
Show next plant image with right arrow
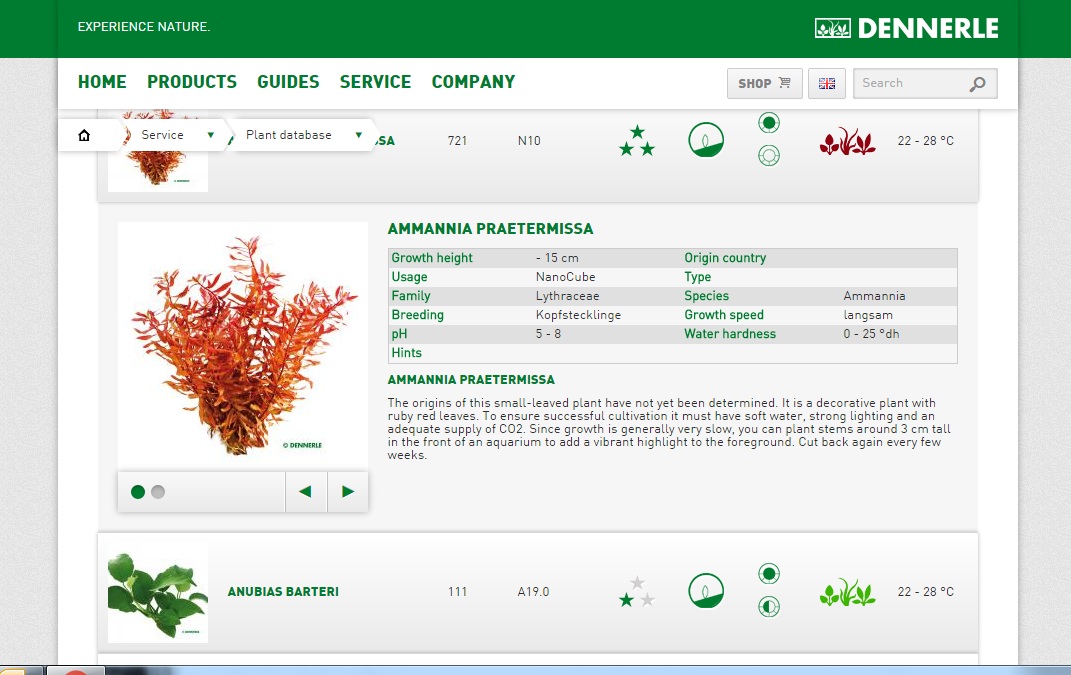[x=348, y=492]
